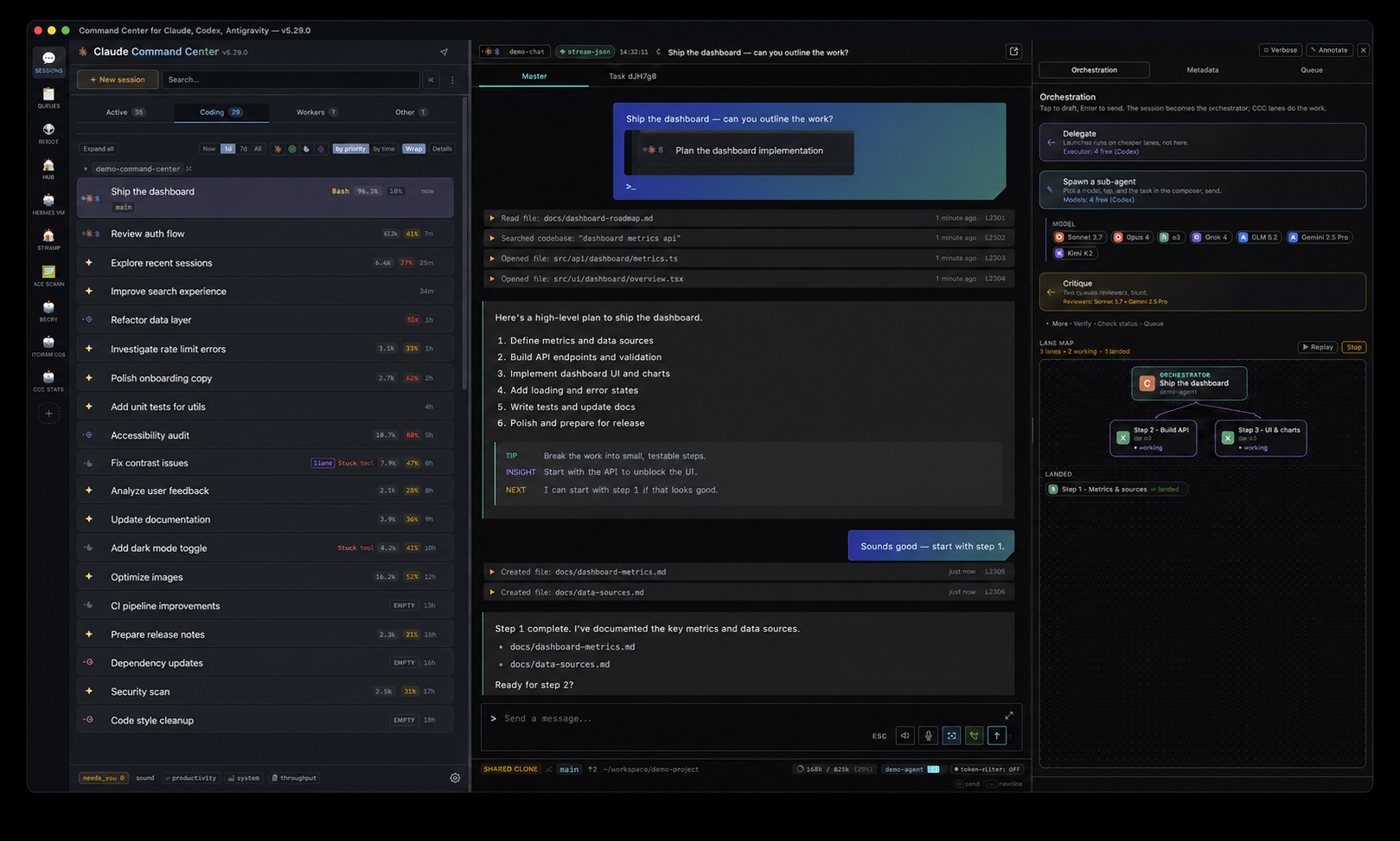
Task: Expand the Searched codebase entry
Action: (x=750, y=238)
